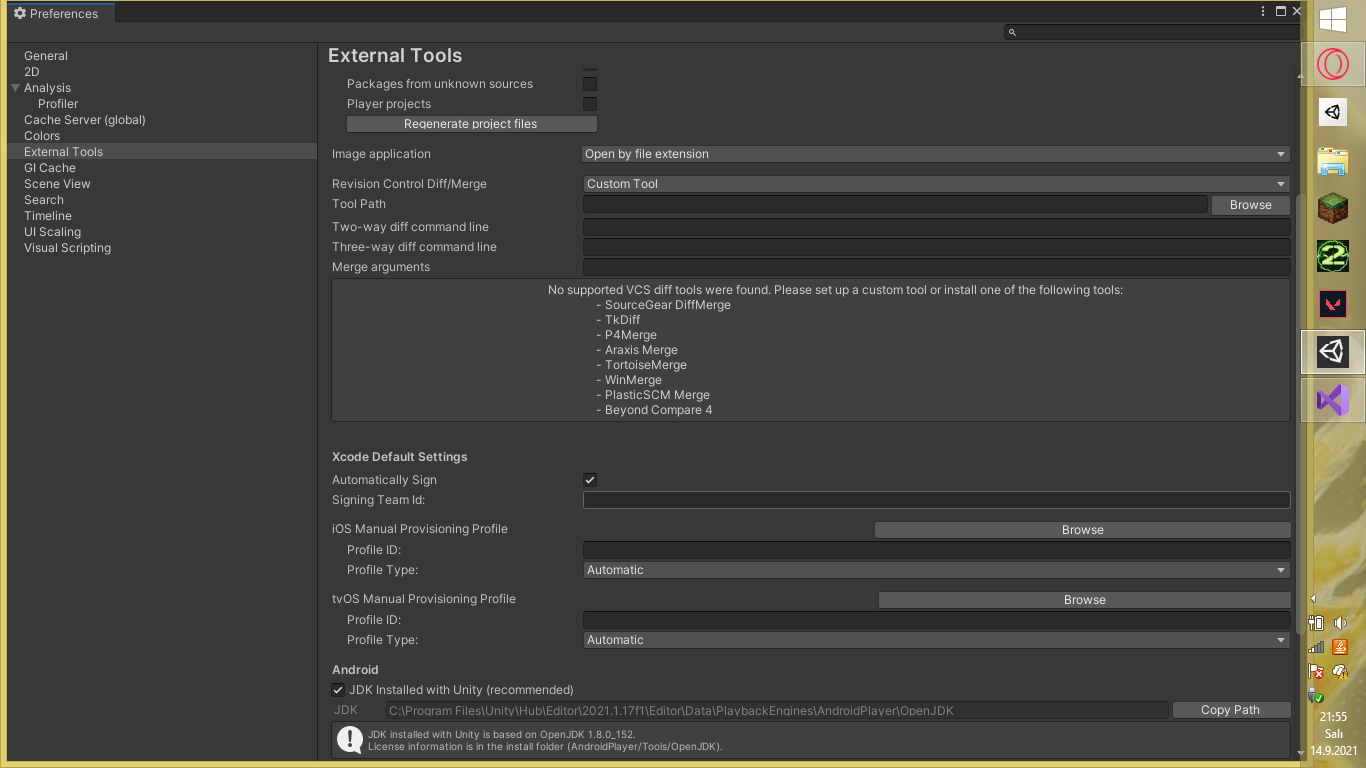This screenshot has width=1366, height=768.
Task: Switch to Visual Studio in the taskbar
Action: (1332, 400)
